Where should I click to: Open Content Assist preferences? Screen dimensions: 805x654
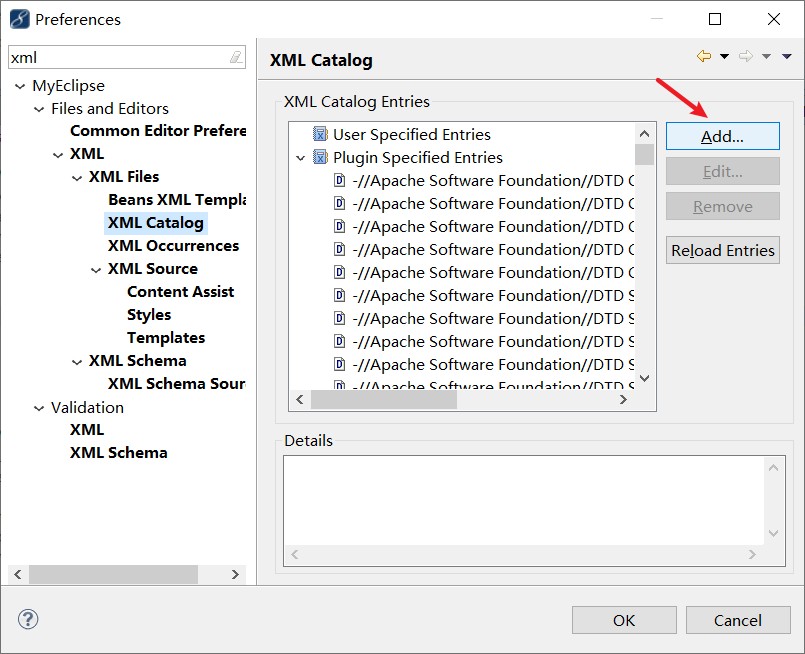coord(181,292)
